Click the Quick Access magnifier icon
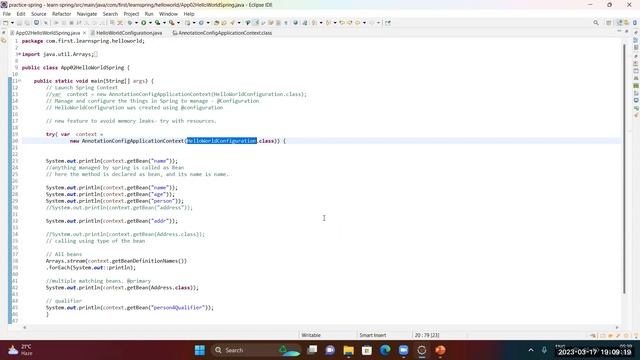Image resolution: width=640 pixels, height=360 pixels. [x=596, y=23]
